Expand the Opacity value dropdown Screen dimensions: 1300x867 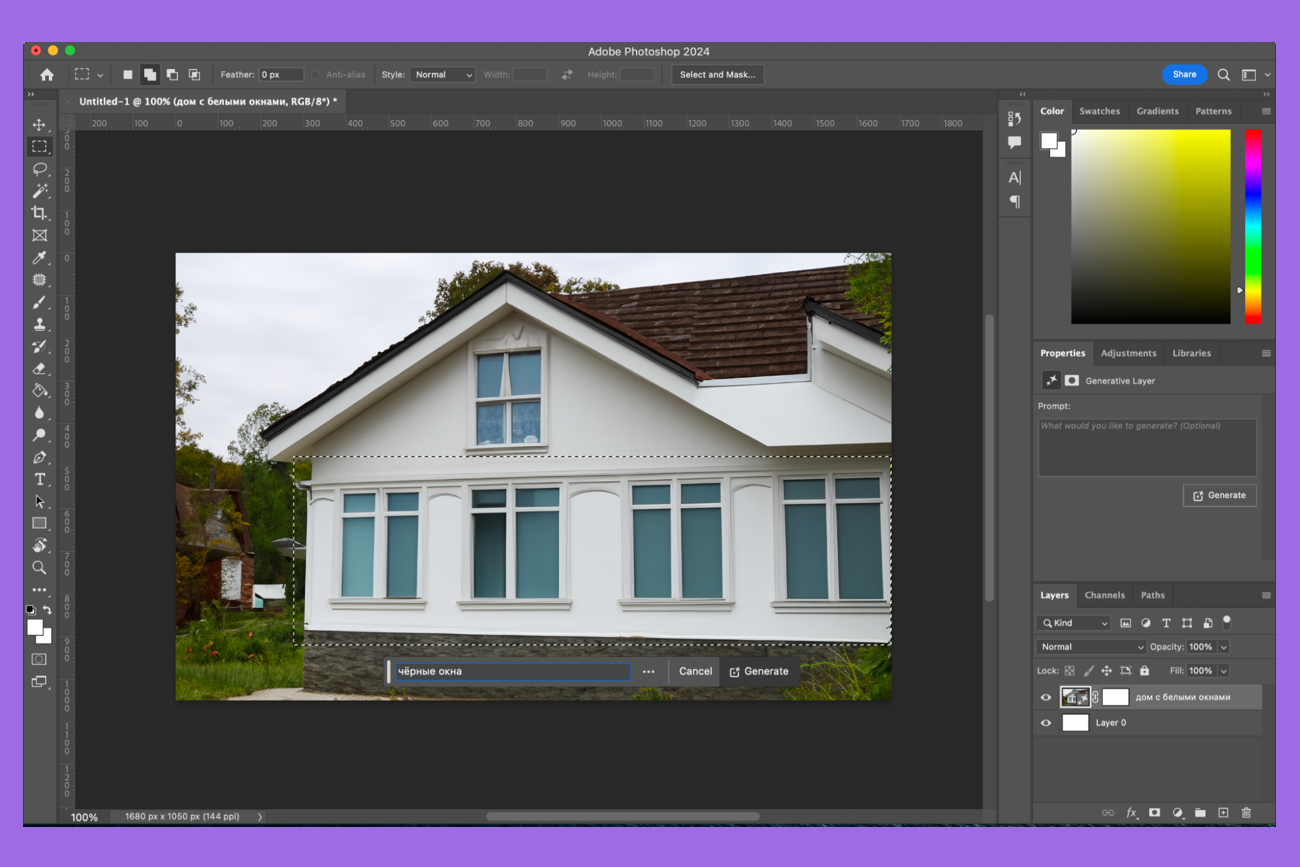[x=1223, y=647]
